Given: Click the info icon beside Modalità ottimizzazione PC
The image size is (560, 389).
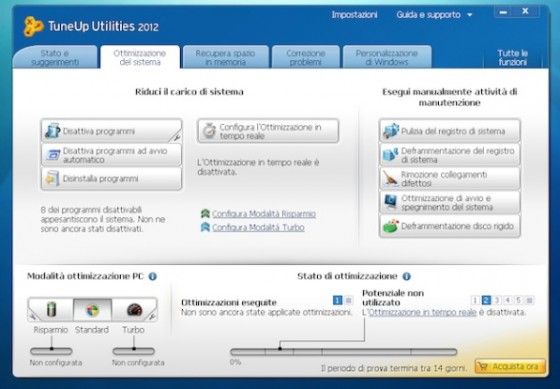Looking at the screenshot, I should point(152,276).
